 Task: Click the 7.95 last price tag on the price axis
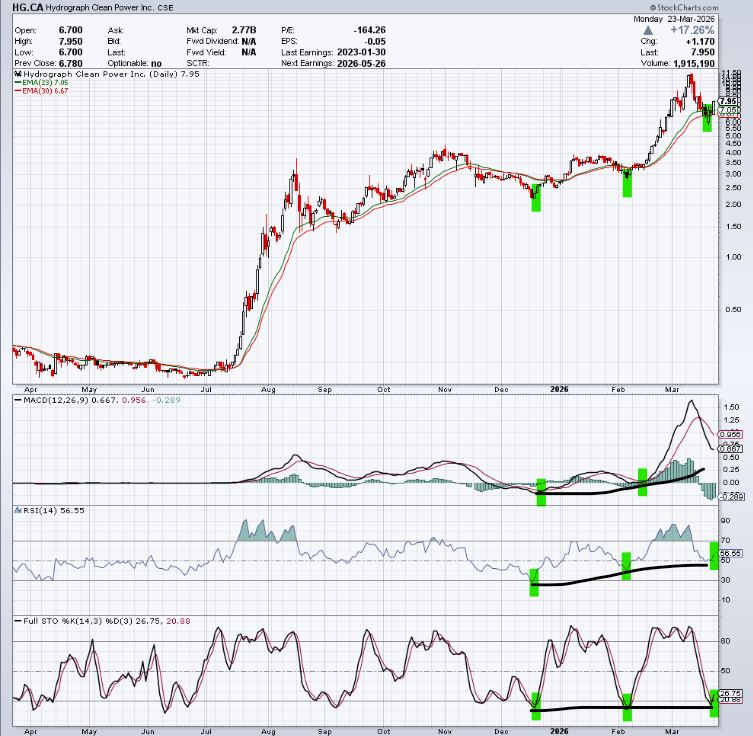[729, 101]
